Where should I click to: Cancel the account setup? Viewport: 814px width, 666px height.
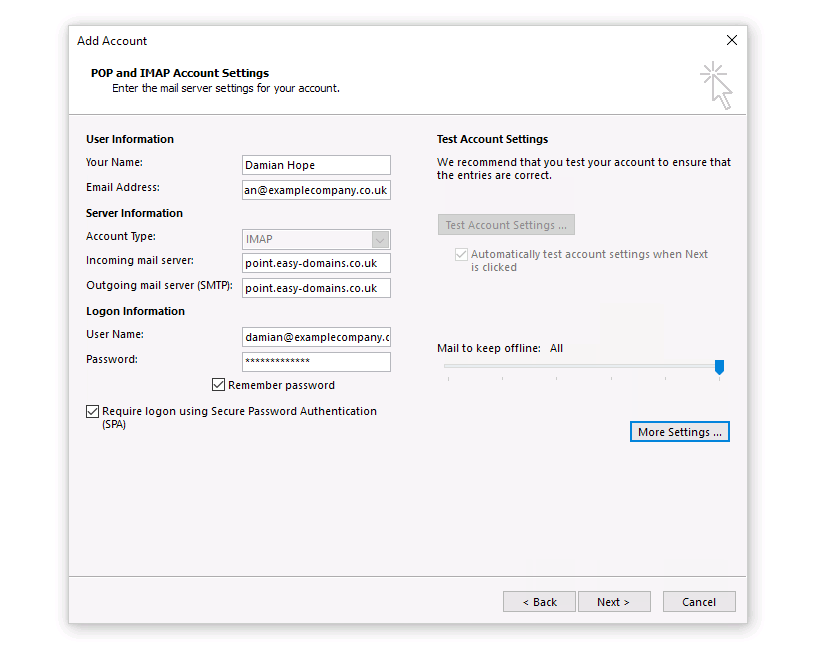[x=698, y=602]
